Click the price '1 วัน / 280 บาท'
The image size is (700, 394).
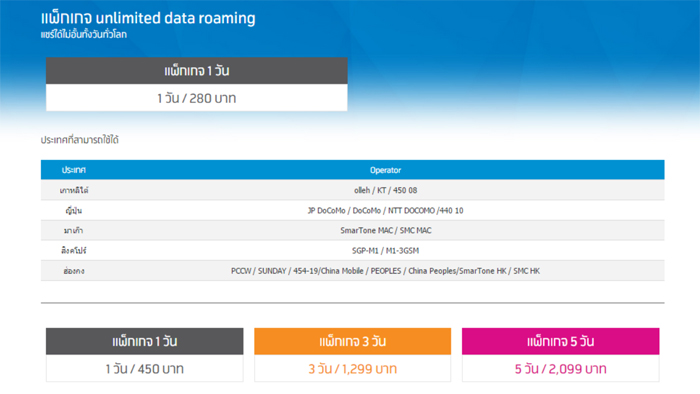tap(196, 98)
